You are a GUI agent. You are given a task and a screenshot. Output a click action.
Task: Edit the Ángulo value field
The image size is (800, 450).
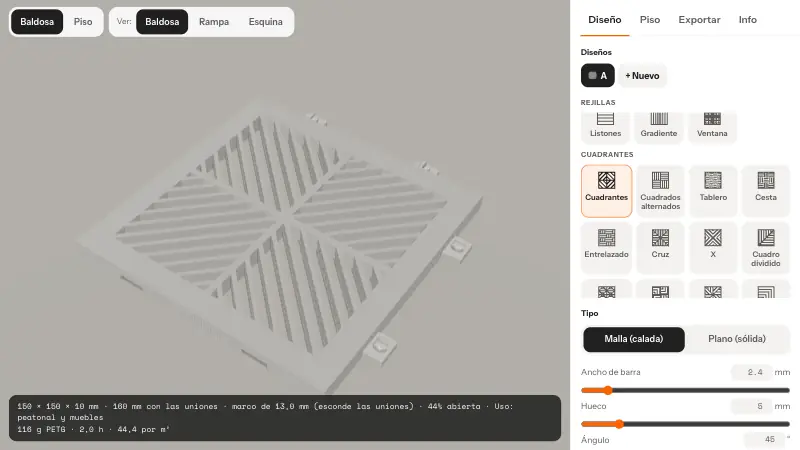click(764, 439)
